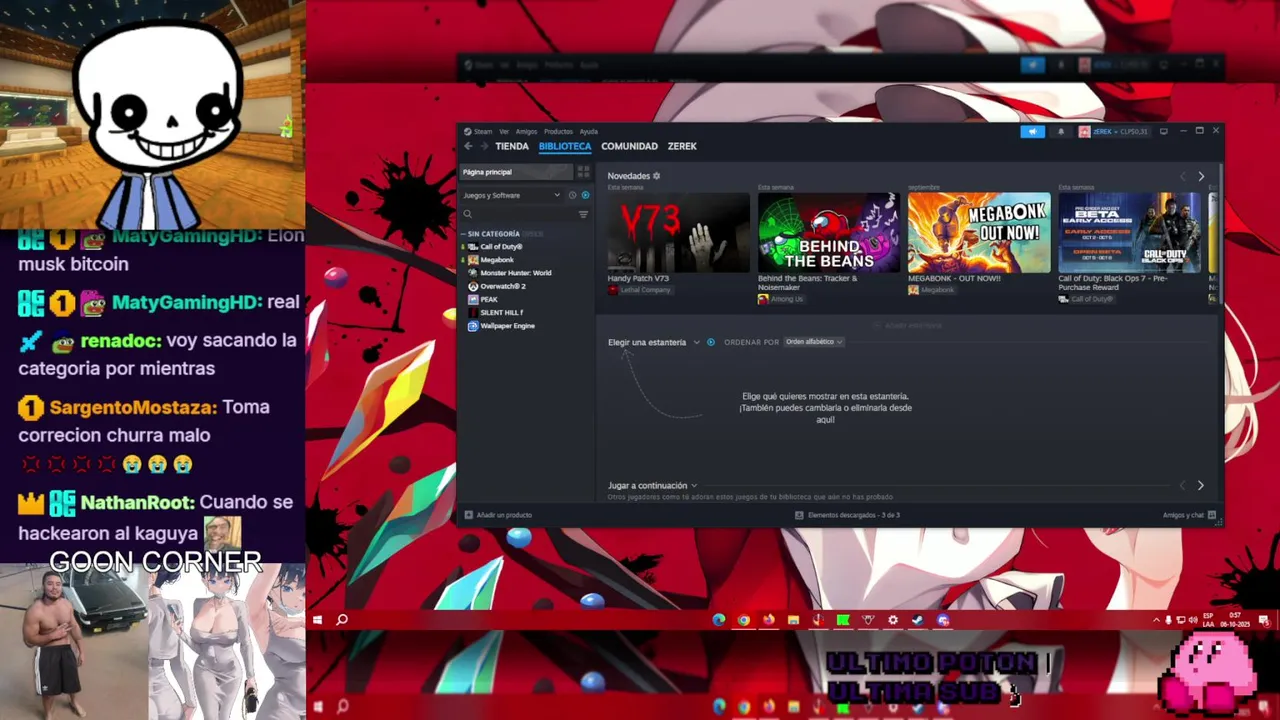The height and width of the screenshot is (720, 1280).
Task: Switch to the TIENDA tab
Action: [512, 146]
